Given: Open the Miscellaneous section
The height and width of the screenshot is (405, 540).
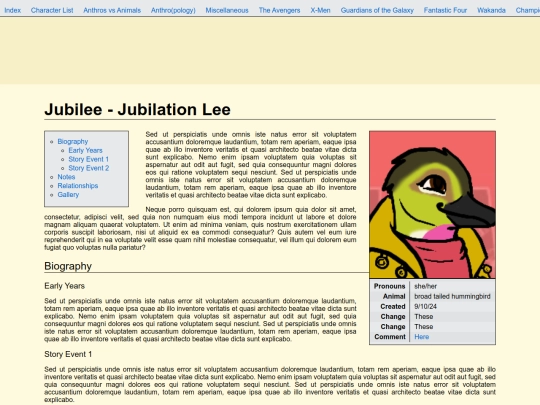Looking at the screenshot, I should pyautogui.click(x=227, y=10).
